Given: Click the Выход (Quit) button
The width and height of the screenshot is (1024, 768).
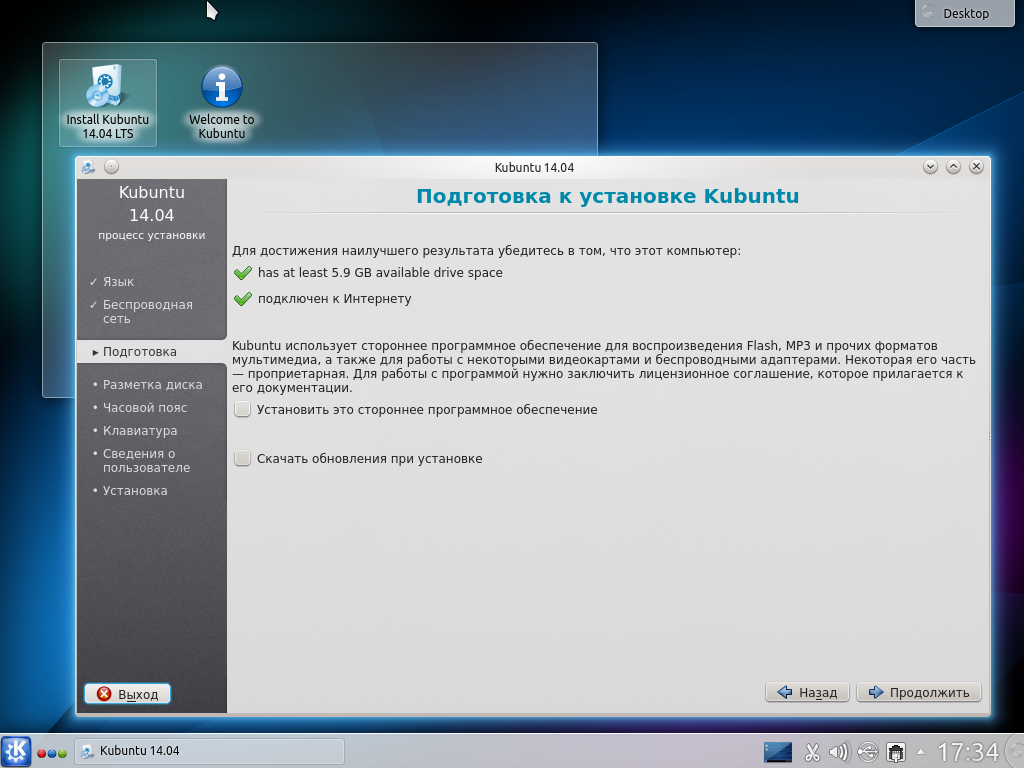Looking at the screenshot, I should pos(127,694).
